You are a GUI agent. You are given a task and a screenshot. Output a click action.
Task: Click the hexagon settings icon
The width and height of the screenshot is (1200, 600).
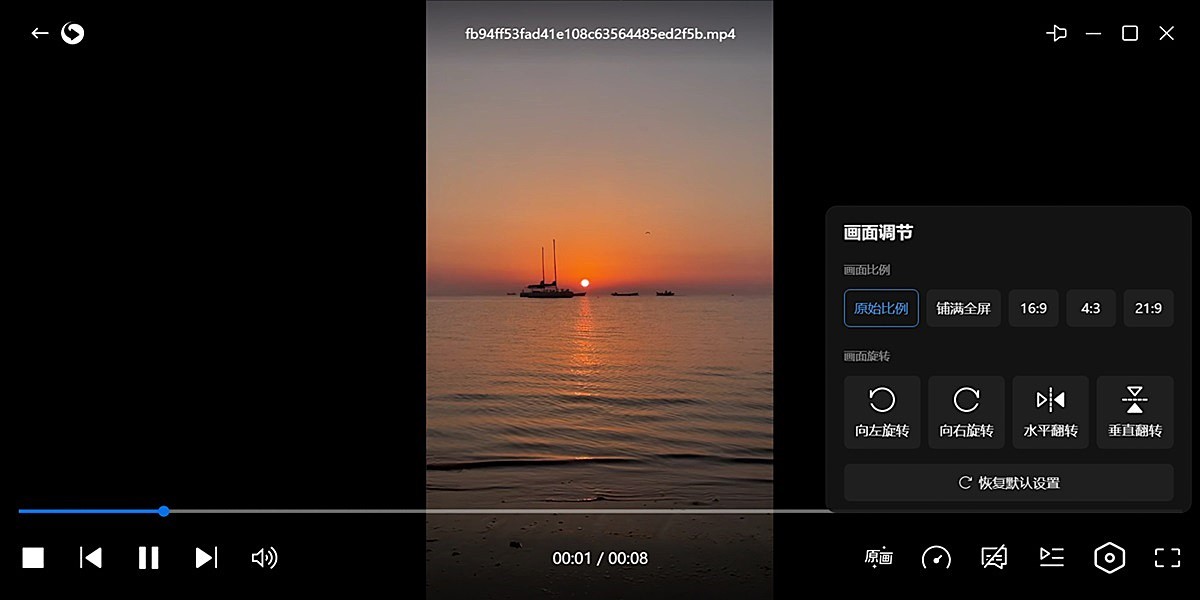(x=1109, y=558)
